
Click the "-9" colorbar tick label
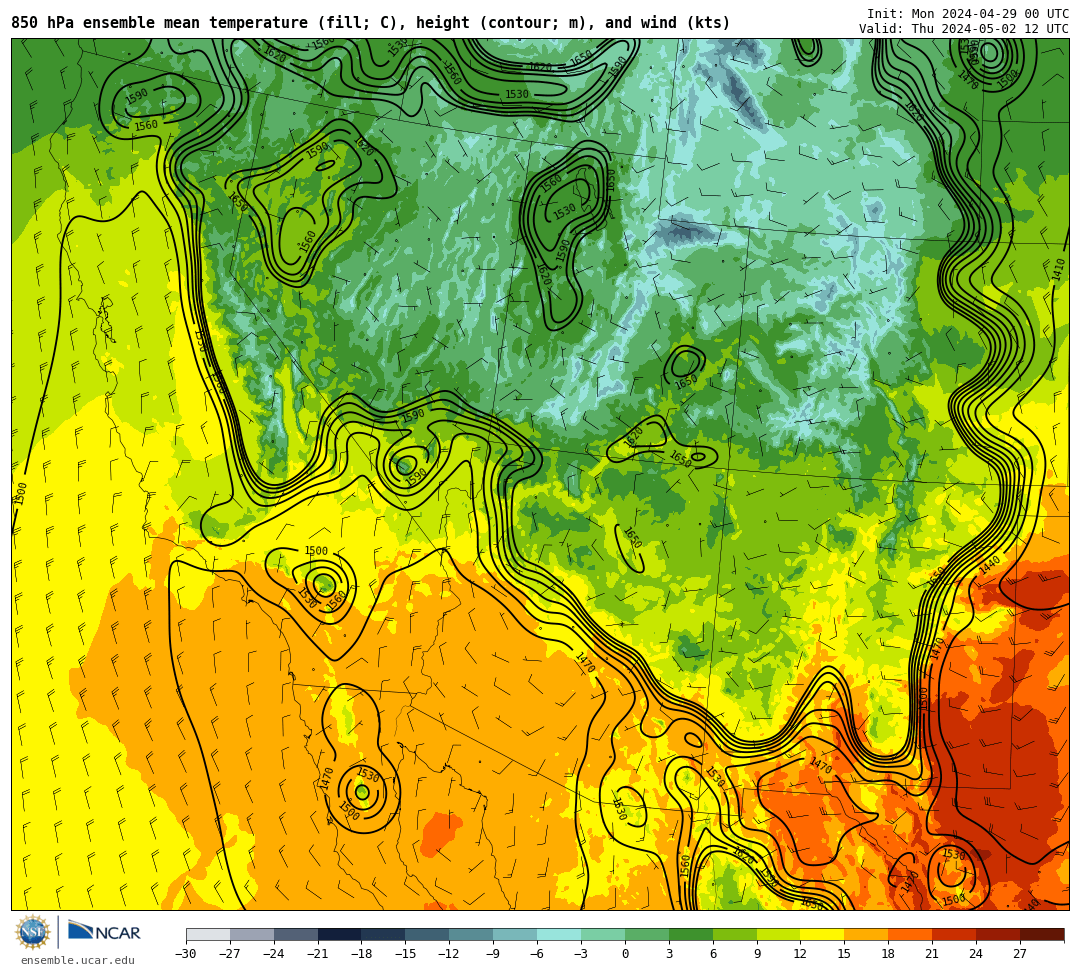[x=493, y=954]
